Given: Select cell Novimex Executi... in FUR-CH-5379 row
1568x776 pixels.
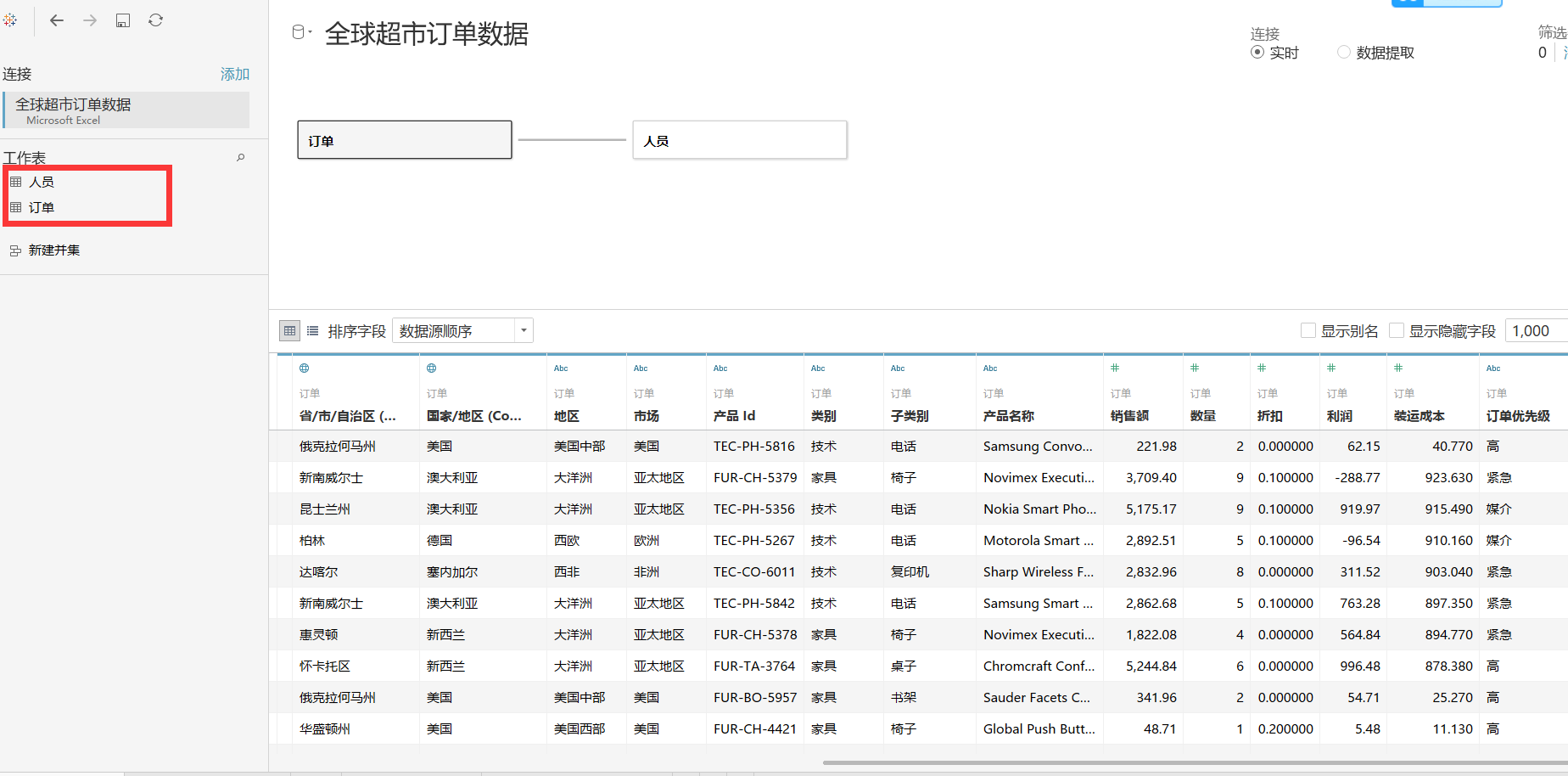Looking at the screenshot, I should (x=1039, y=478).
